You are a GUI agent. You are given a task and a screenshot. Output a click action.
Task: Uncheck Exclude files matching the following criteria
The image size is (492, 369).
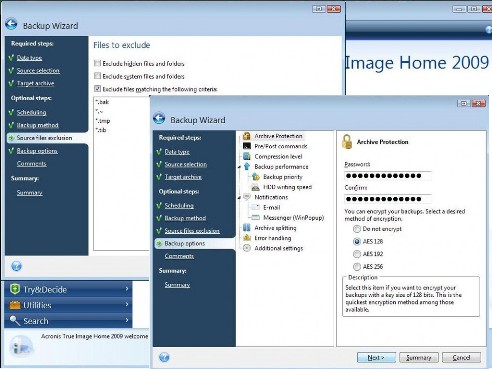[x=97, y=89]
